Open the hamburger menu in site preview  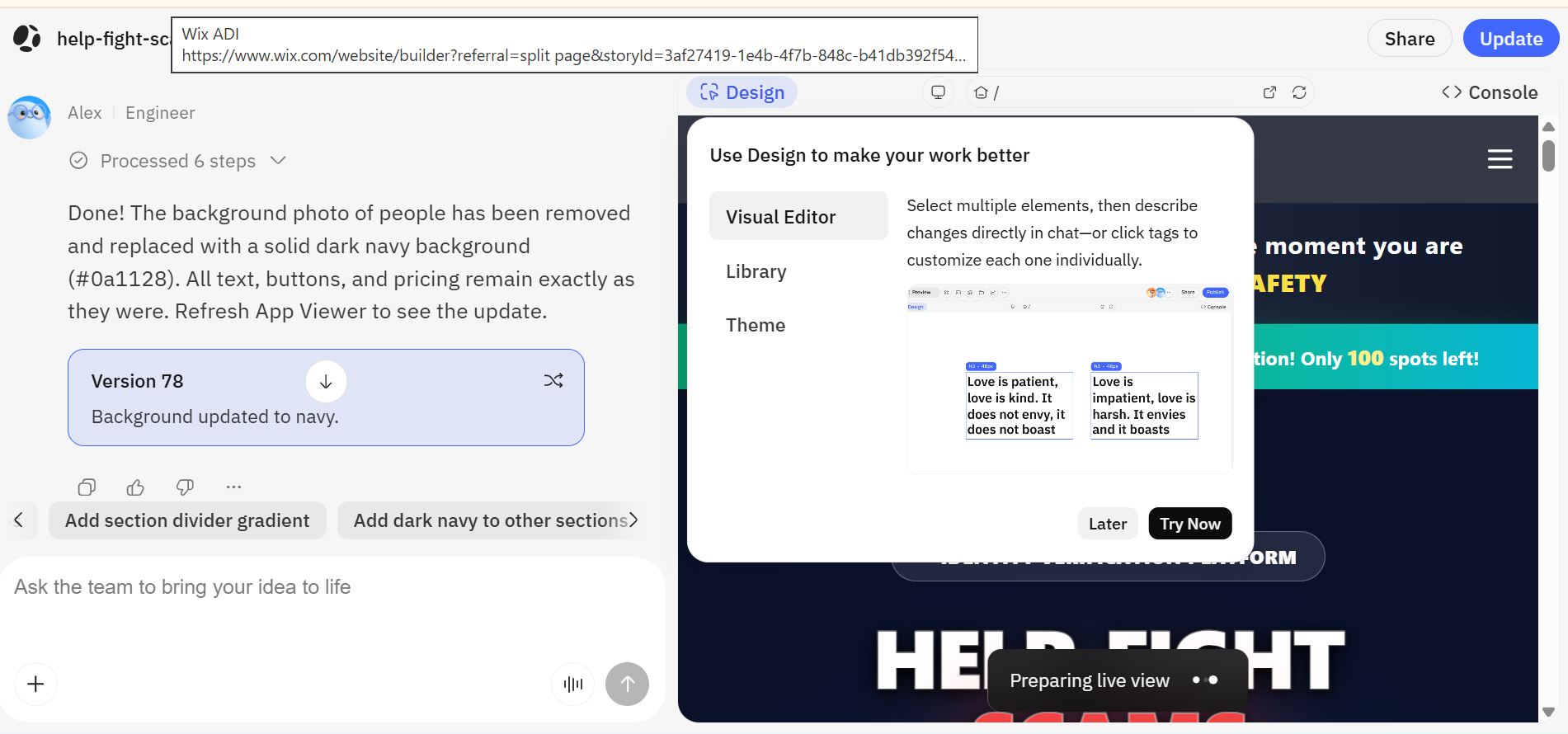1500,159
